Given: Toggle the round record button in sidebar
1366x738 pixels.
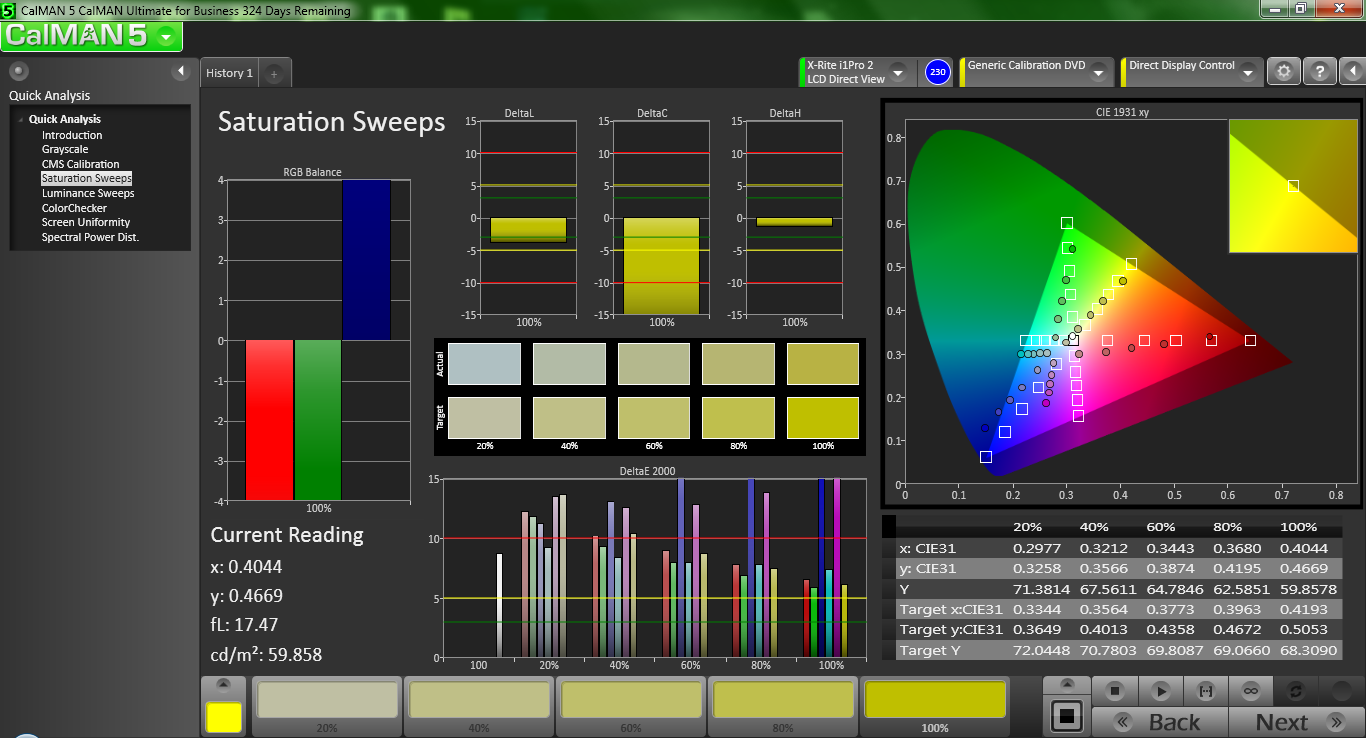Looking at the screenshot, I should (x=18, y=71).
